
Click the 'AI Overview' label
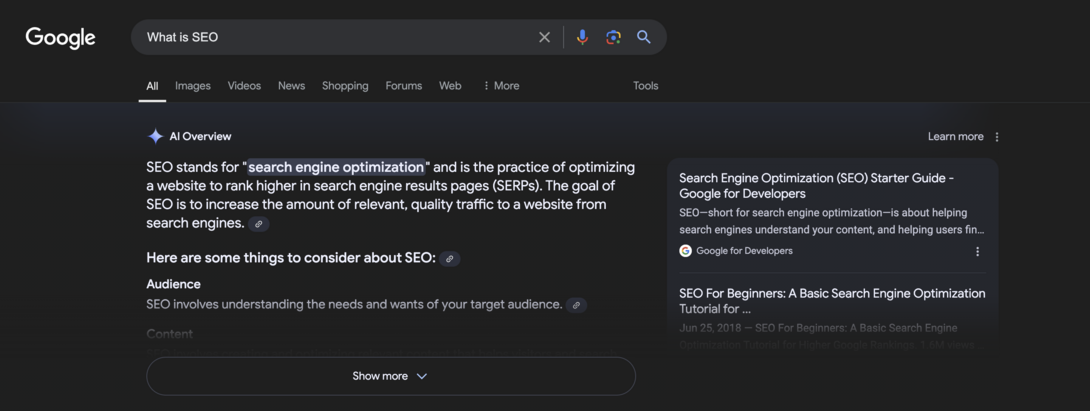click(200, 137)
